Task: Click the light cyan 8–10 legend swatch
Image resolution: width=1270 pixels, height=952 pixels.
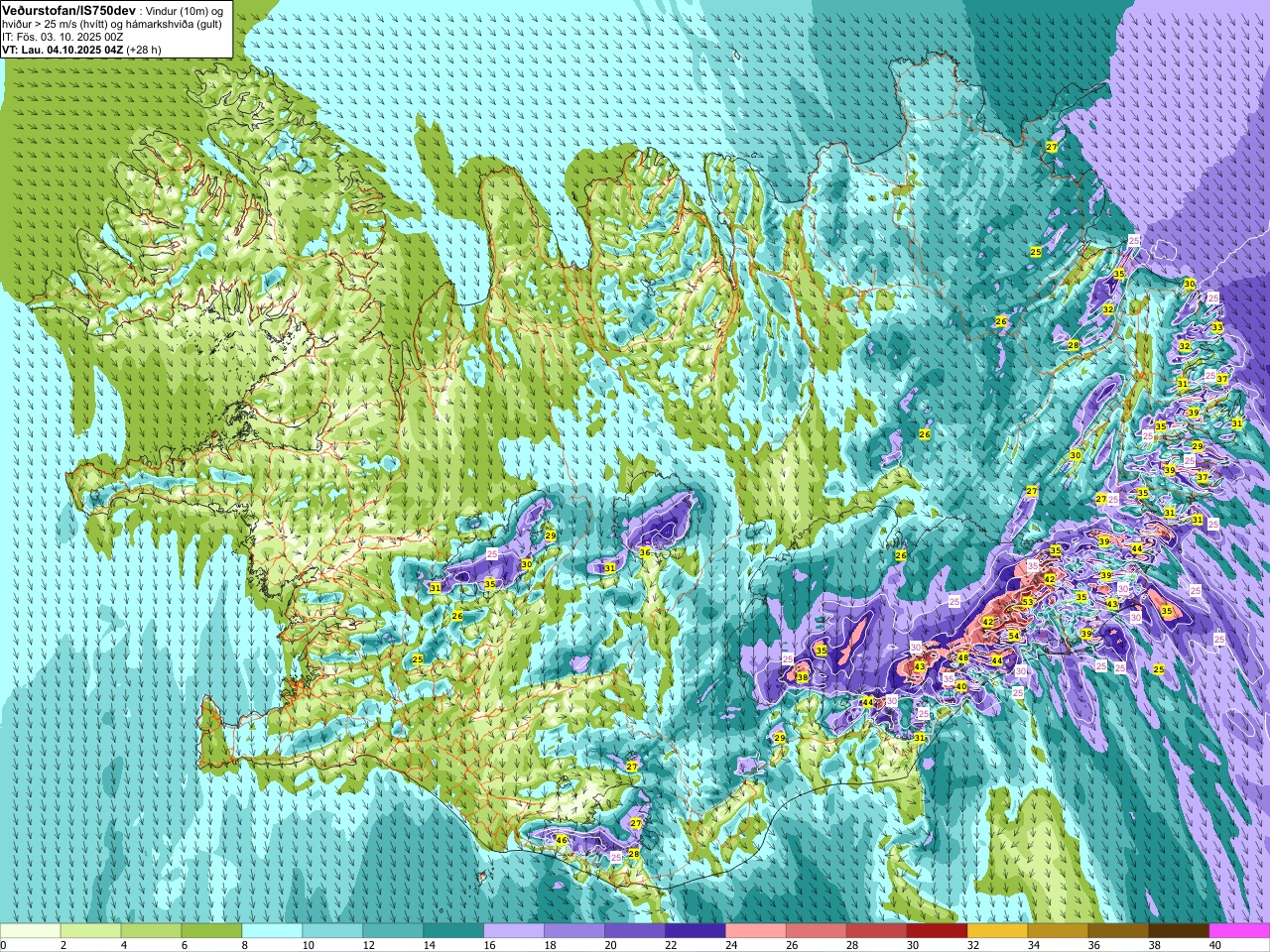Action: [273, 931]
